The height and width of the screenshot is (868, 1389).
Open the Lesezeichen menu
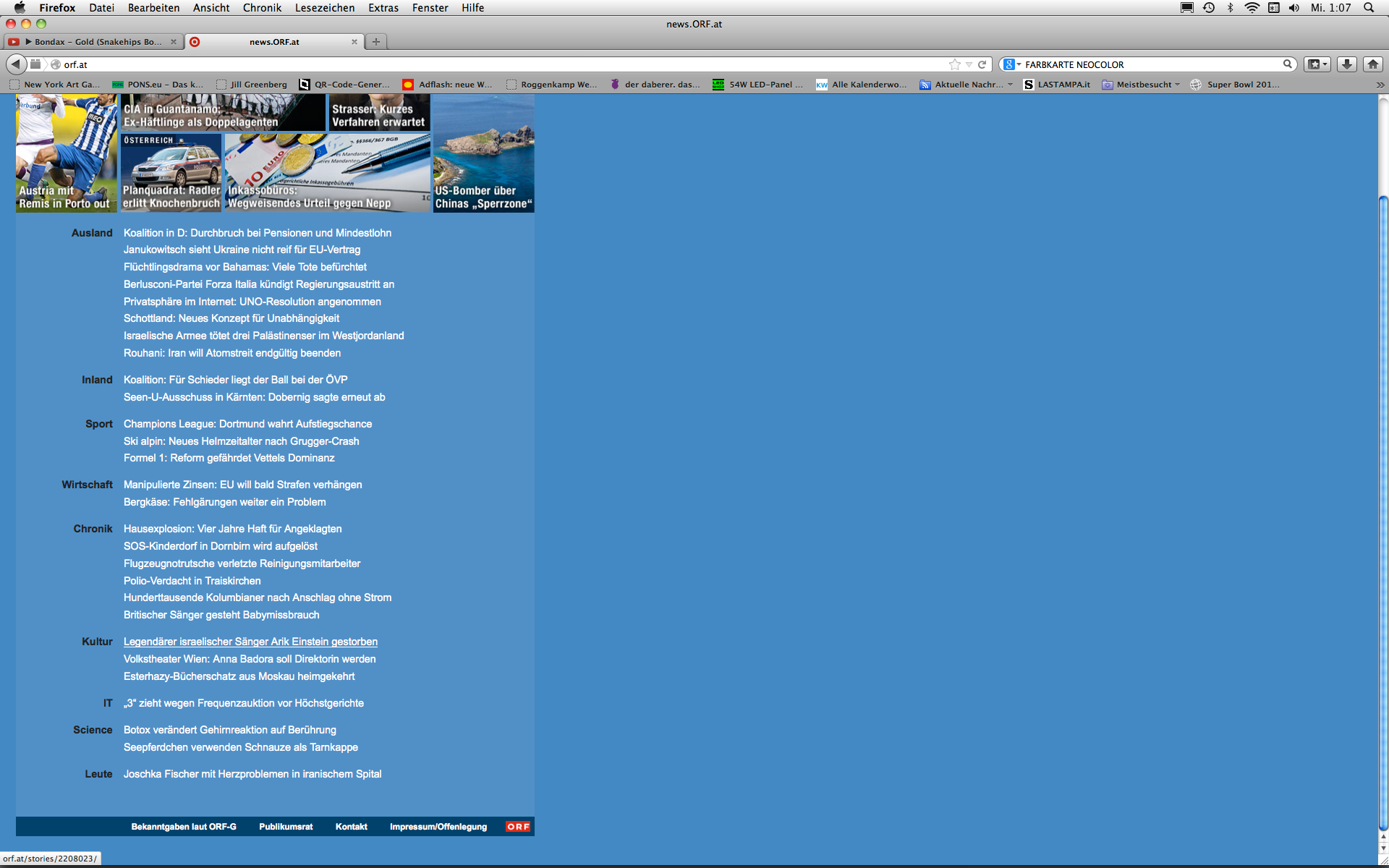[x=325, y=8]
